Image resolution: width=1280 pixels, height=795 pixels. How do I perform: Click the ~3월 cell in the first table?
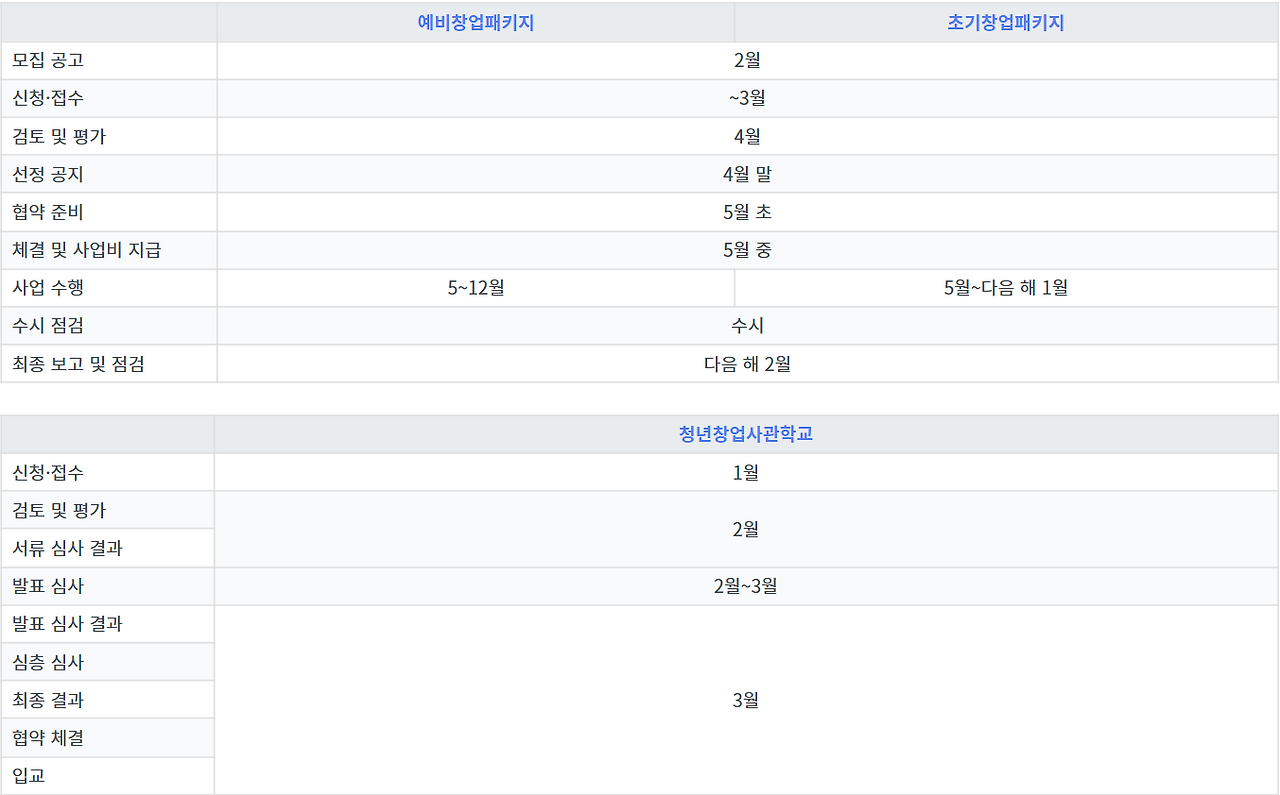[x=746, y=98]
